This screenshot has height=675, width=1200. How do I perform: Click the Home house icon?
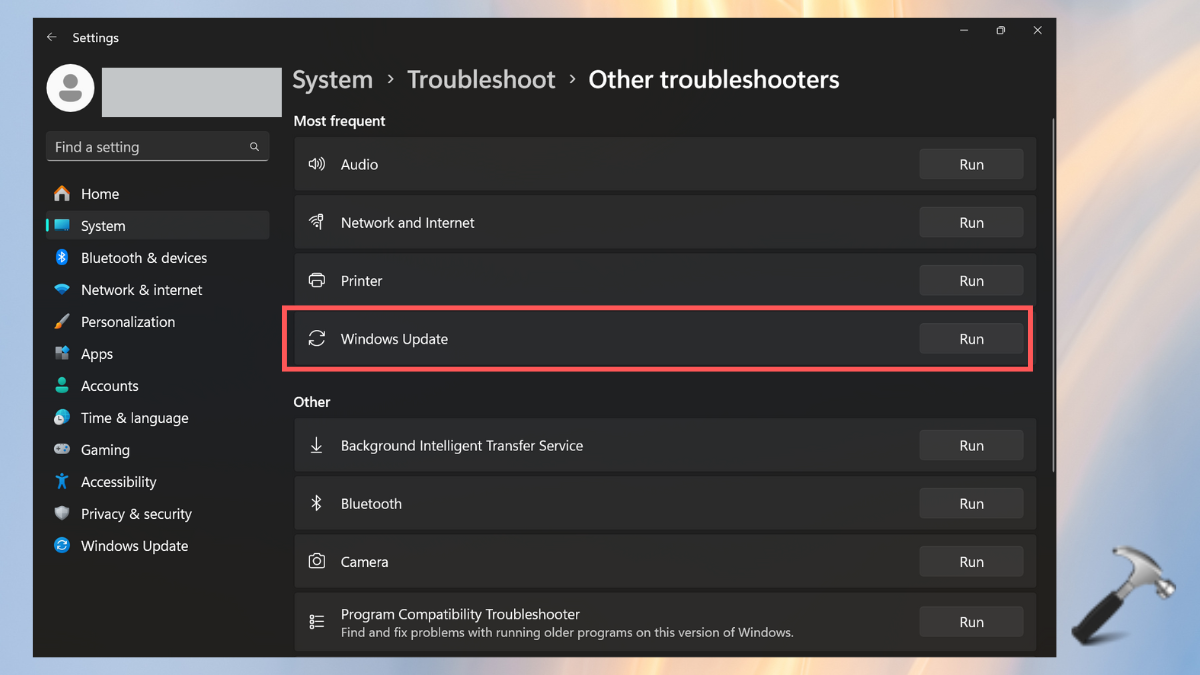(x=62, y=194)
